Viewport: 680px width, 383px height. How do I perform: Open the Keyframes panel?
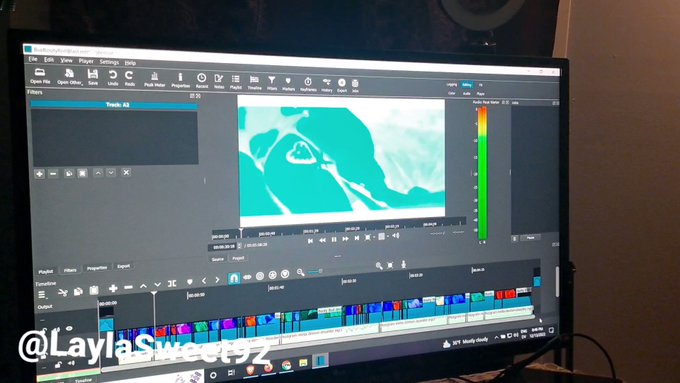[x=308, y=84]
